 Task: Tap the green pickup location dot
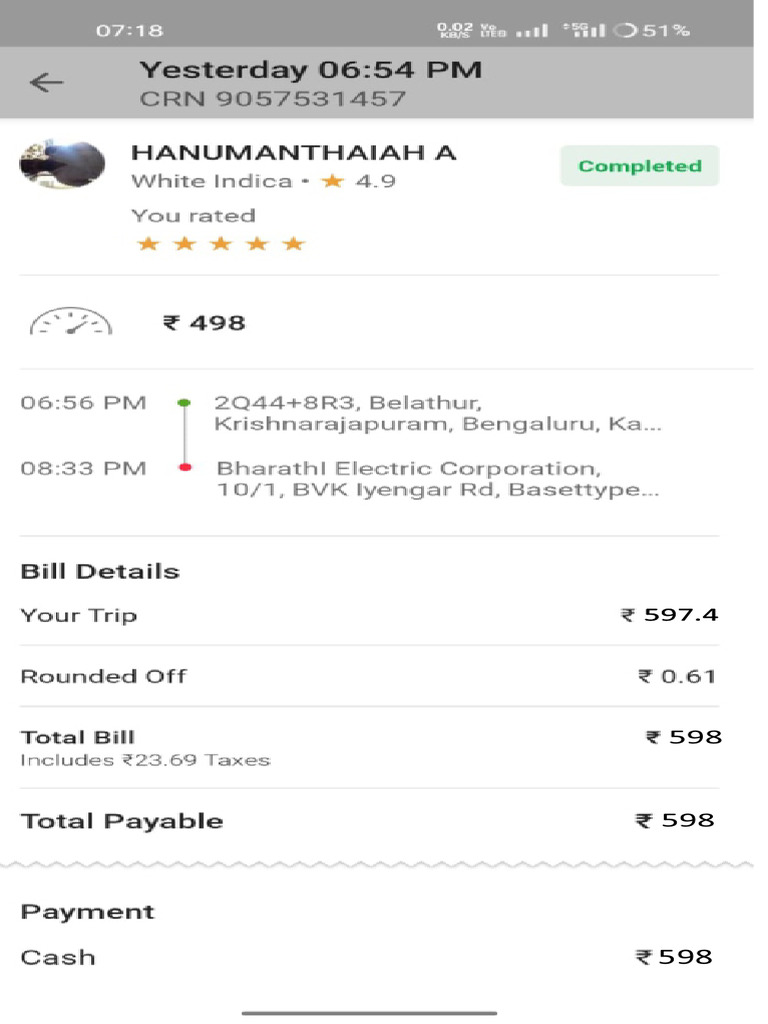[x=184, y=403]
